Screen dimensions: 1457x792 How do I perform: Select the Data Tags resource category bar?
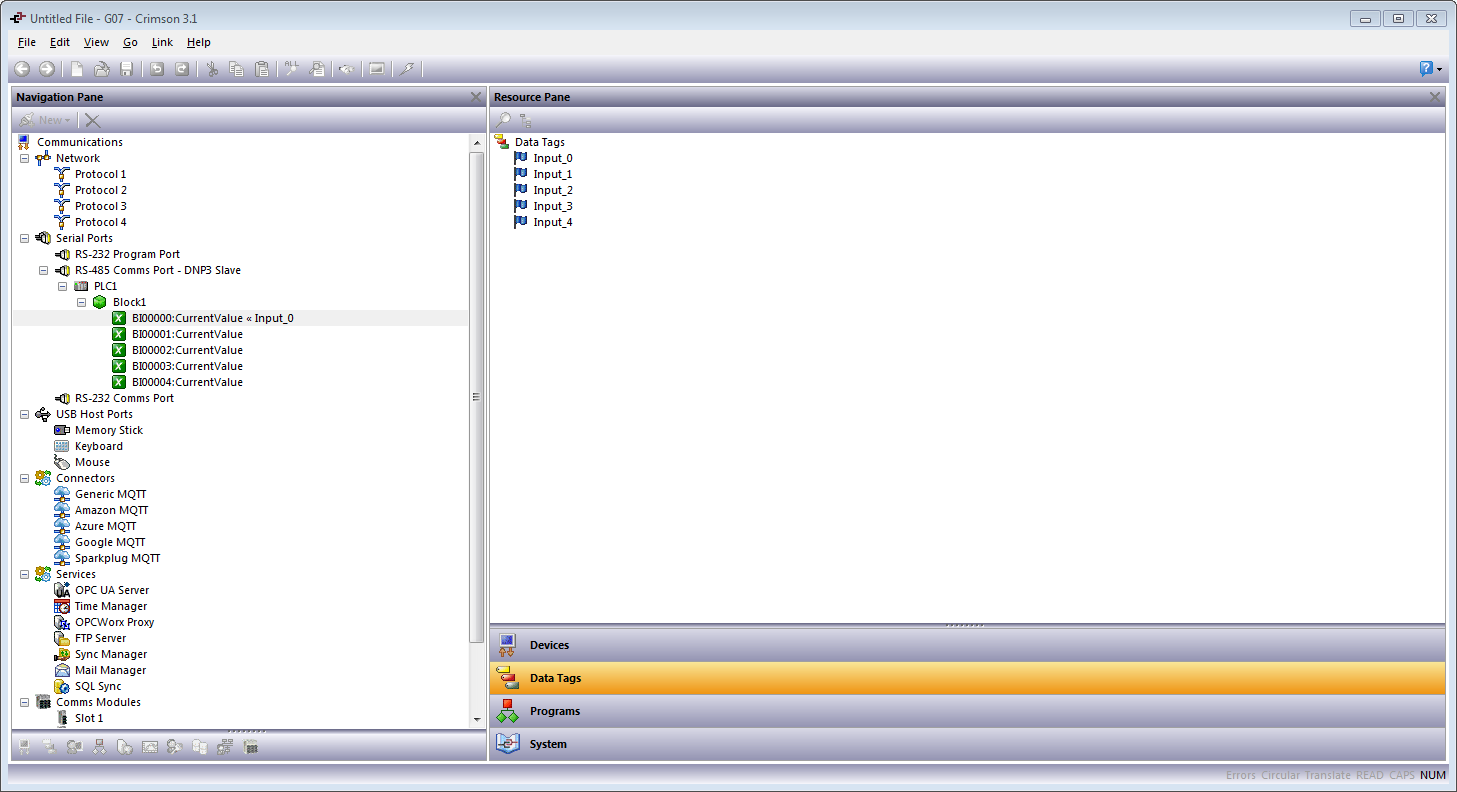pyautogui.click(x=967, y=678)
